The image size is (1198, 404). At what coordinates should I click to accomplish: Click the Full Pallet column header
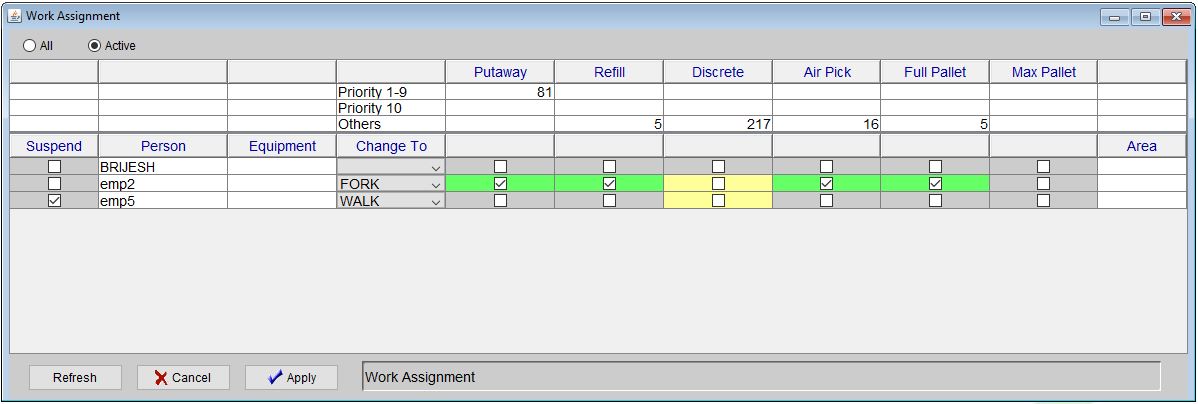pos(935,72)
